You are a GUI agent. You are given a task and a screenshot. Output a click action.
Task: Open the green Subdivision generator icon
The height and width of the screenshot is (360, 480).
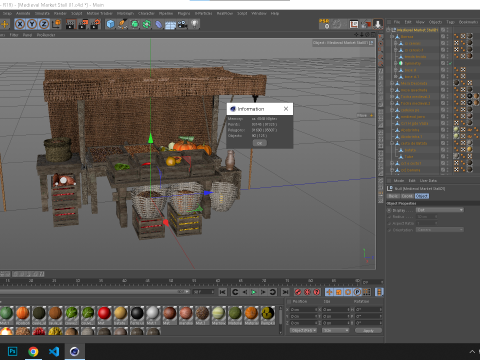click(135, 24)
